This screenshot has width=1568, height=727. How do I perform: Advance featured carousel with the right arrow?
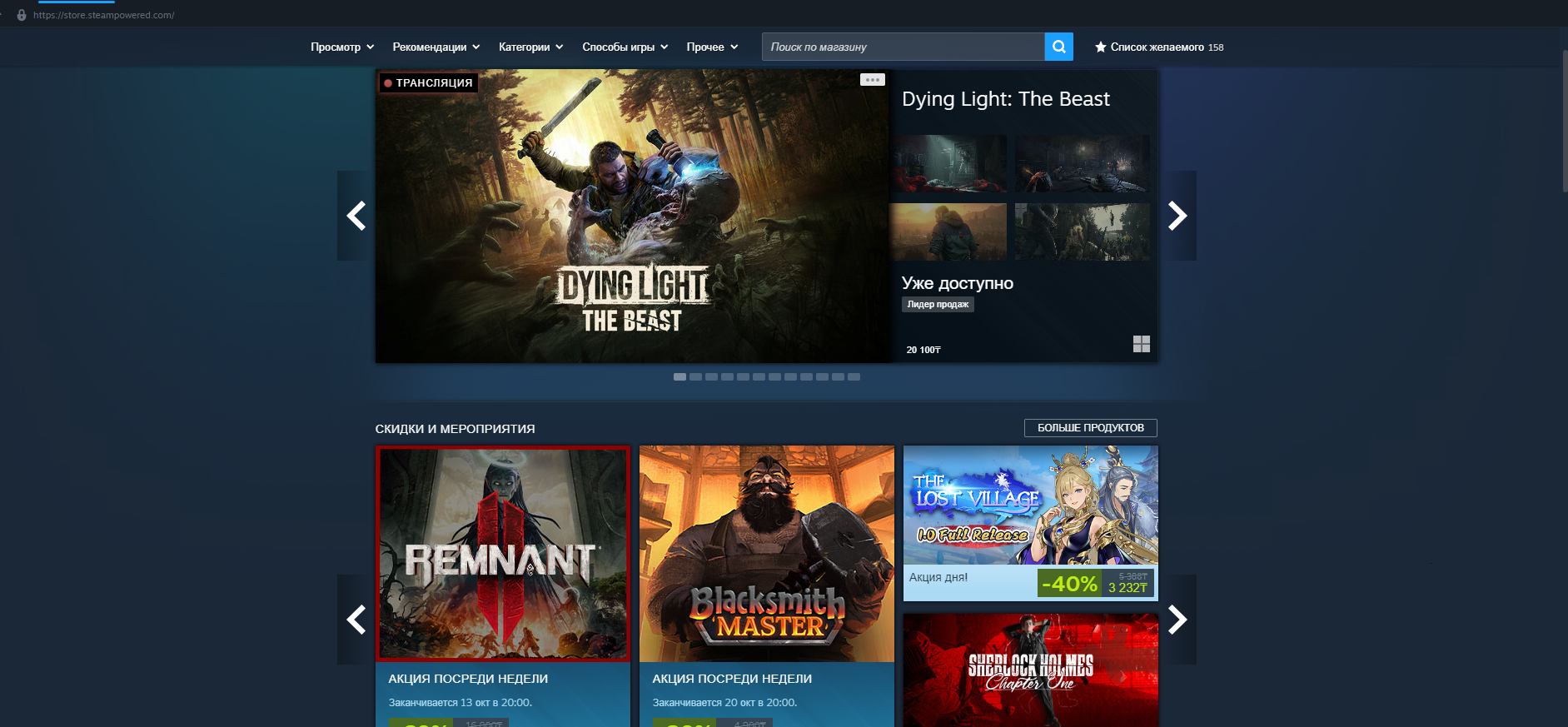click(x=1177, y=216)
